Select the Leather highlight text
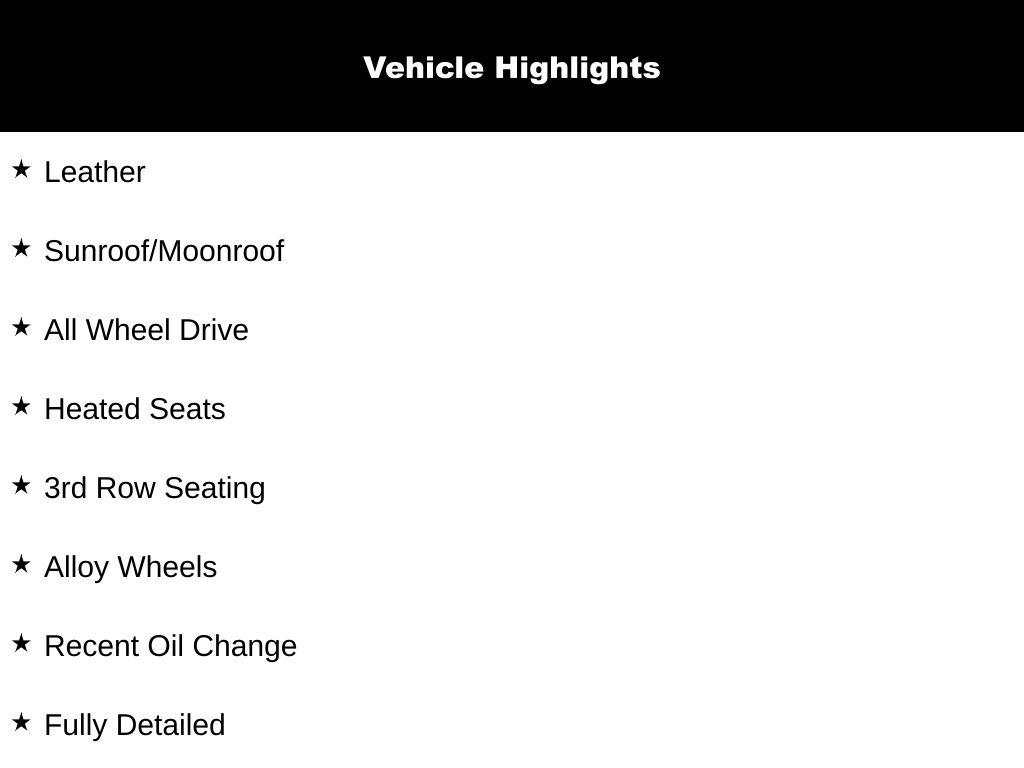Screen dimensions: 1024x768 point(95,172)
